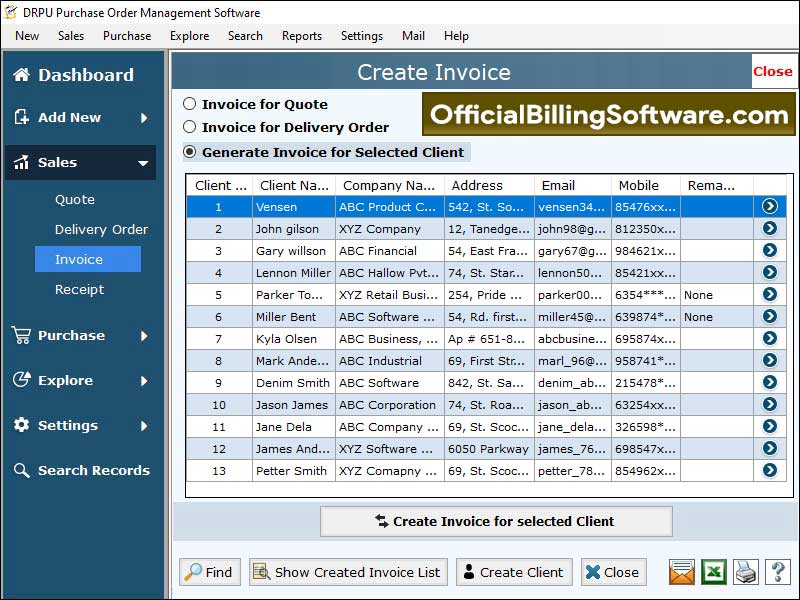Open the Explore menu in menu bar
Screen dimensions: 800x600
click(x=189, y=36)
